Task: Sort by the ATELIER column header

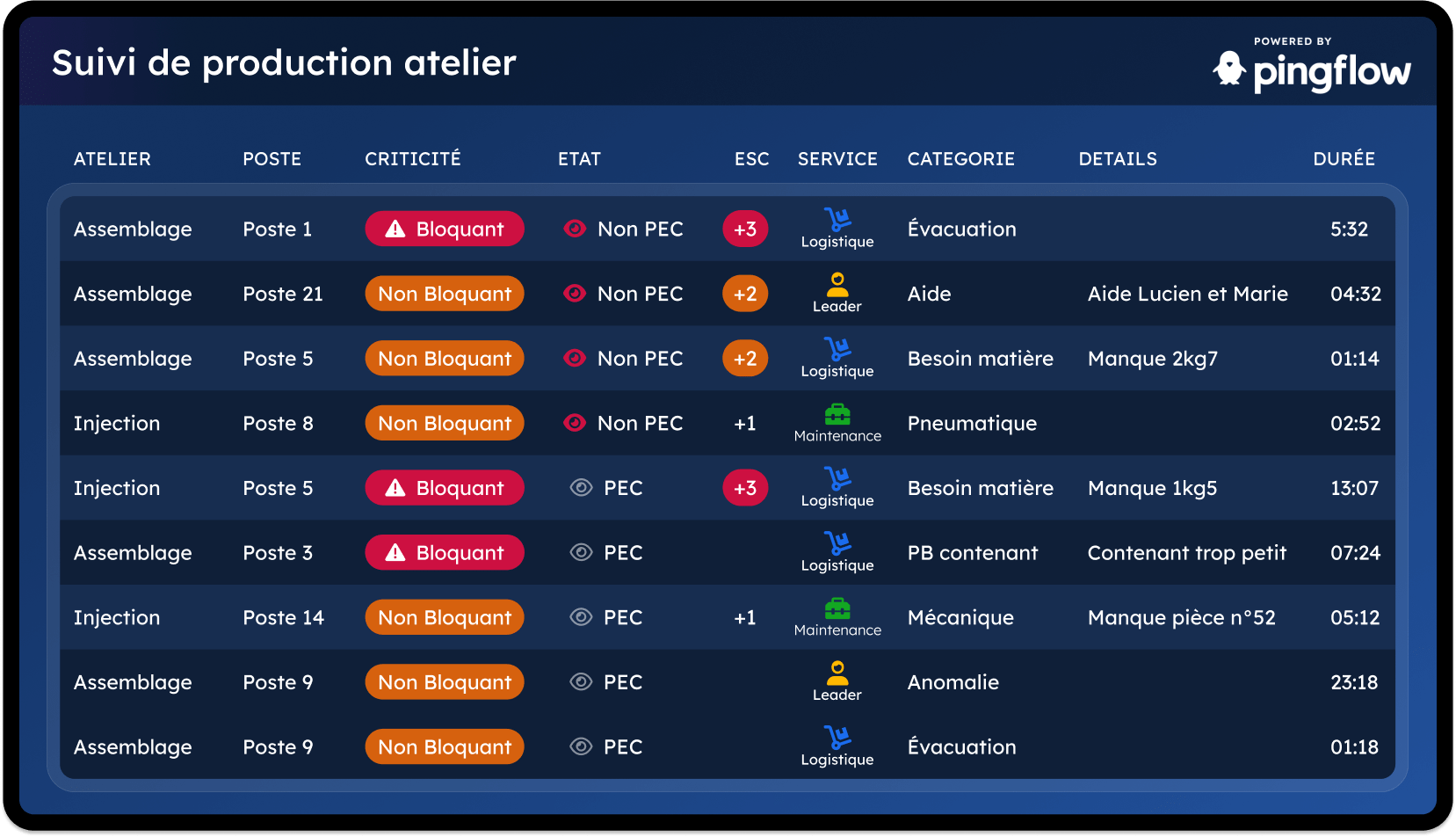Action: click(x=112, y=159)
